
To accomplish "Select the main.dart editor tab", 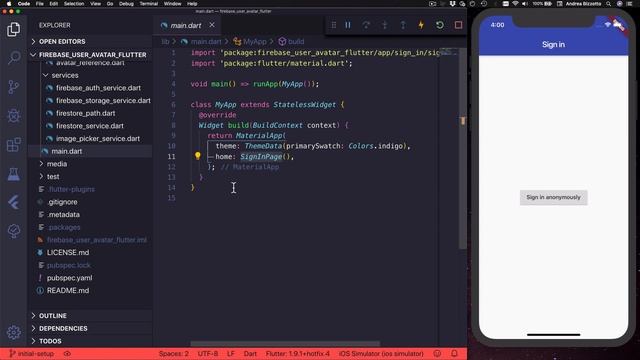I will pyautogui.click(x=186, y=25).
